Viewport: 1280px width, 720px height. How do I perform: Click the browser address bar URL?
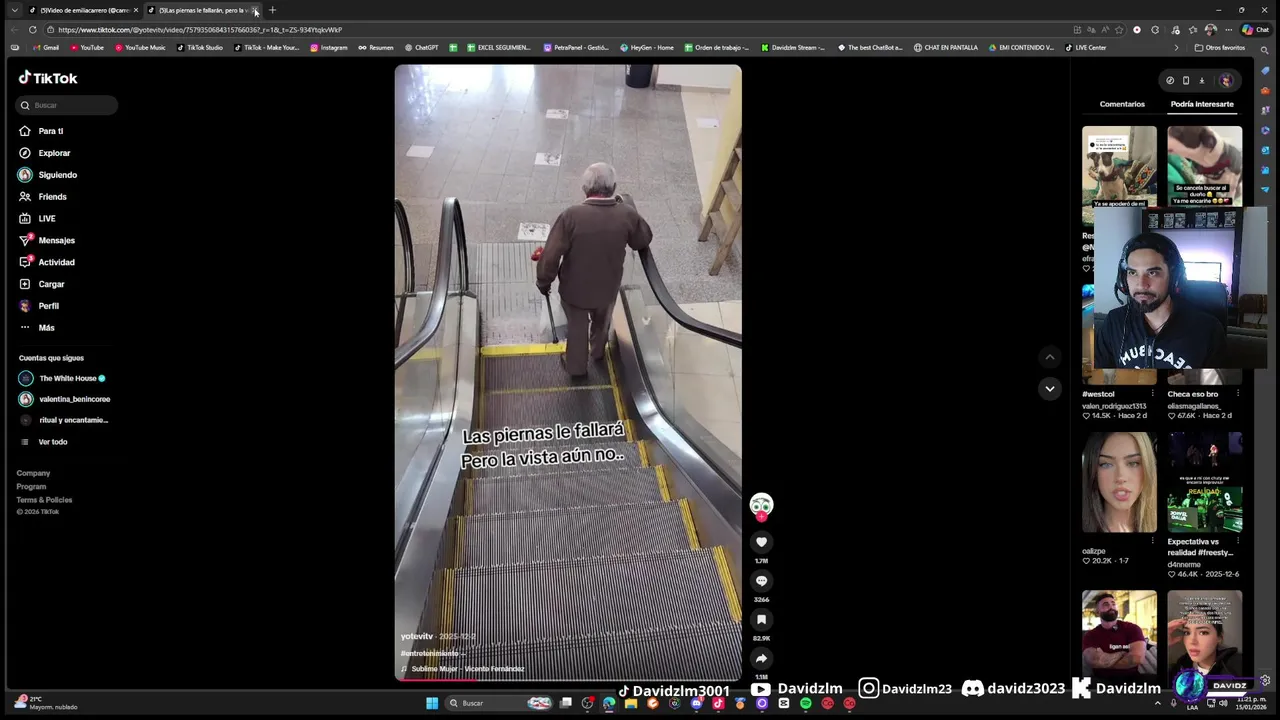[200, 30]
